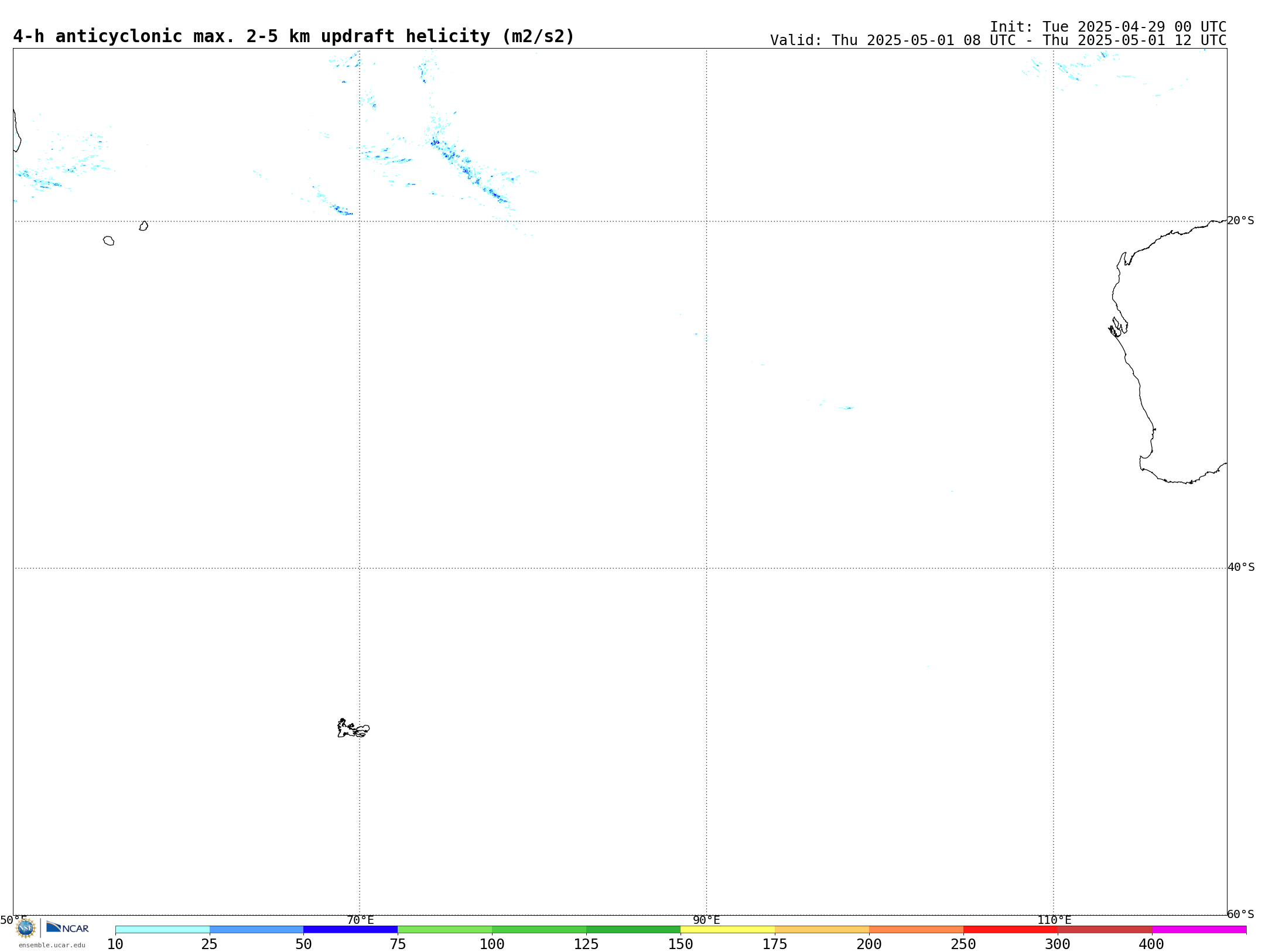This screenshot has width=1265, height=952.
Task: Click the light orange colorbar swatch at 175
Action: (822, 930)
